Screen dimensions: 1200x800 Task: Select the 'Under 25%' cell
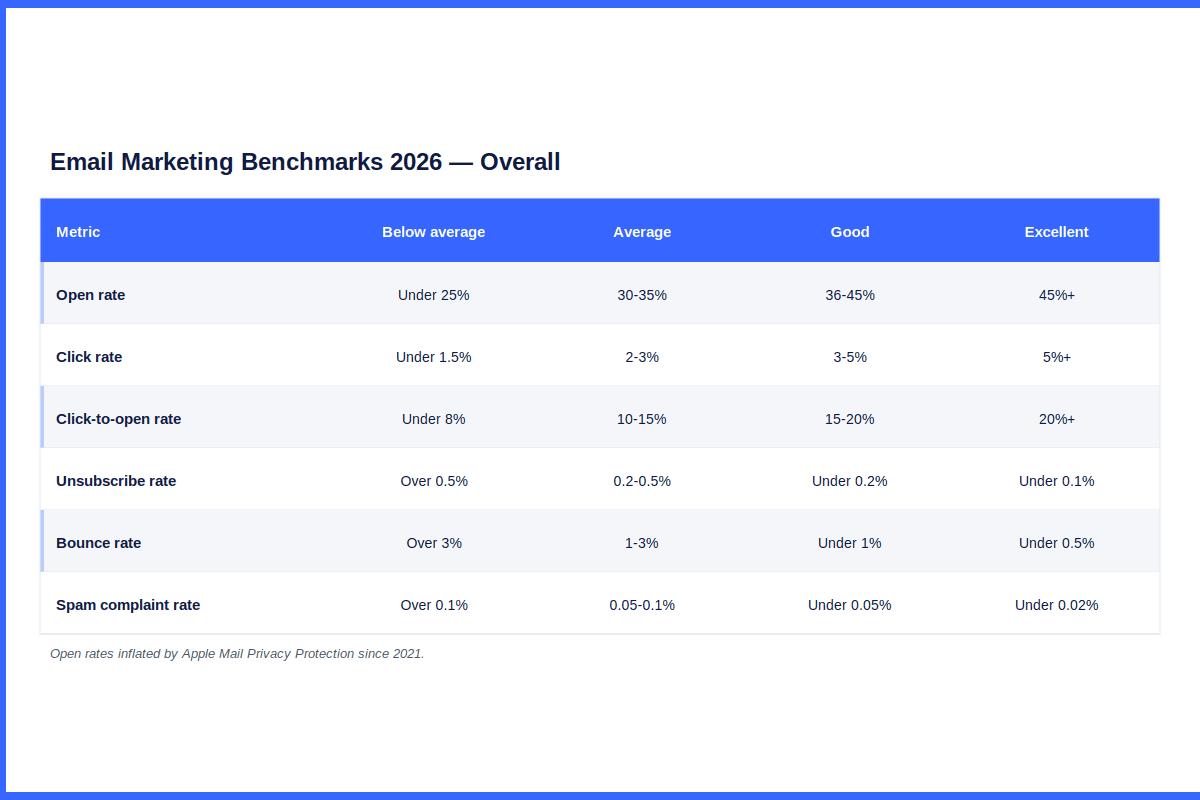pos(434,295)
